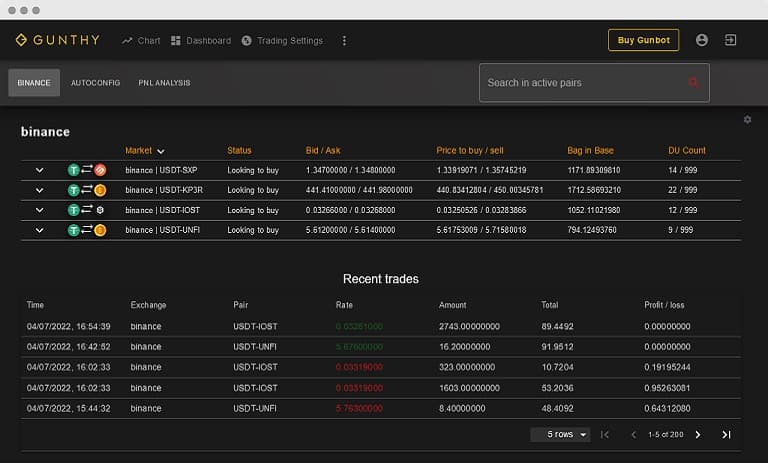Expand the USDT-IOST row

pos(39,211)
